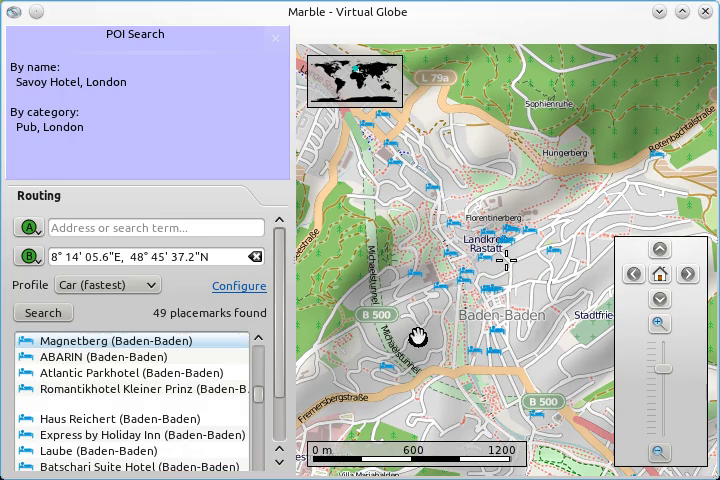Viewport: 720px width, 480px height.
Task: Pan the map right with arrow button
Action: tap(687, 274)
